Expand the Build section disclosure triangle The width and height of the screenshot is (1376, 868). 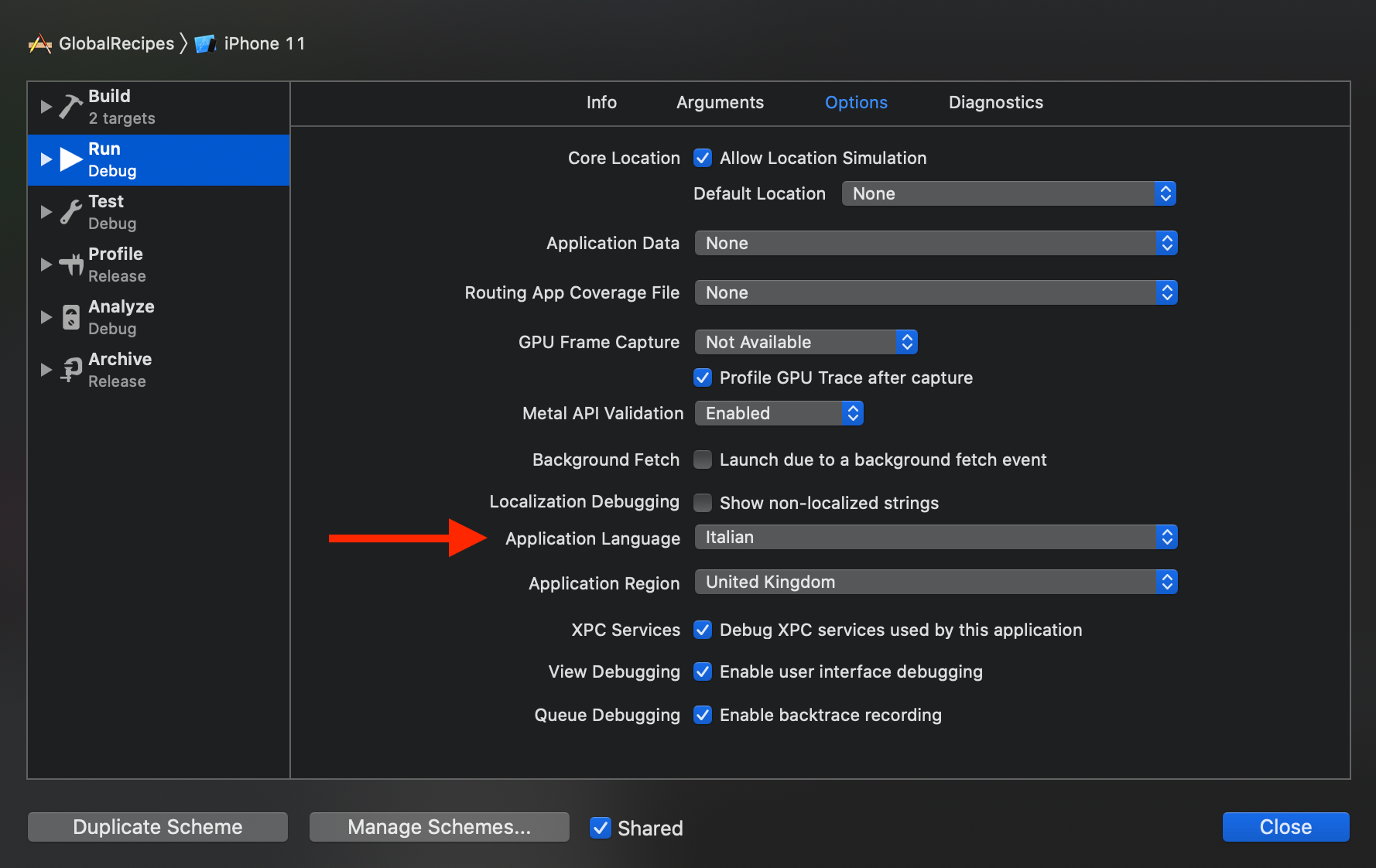(x=45, y=106)
